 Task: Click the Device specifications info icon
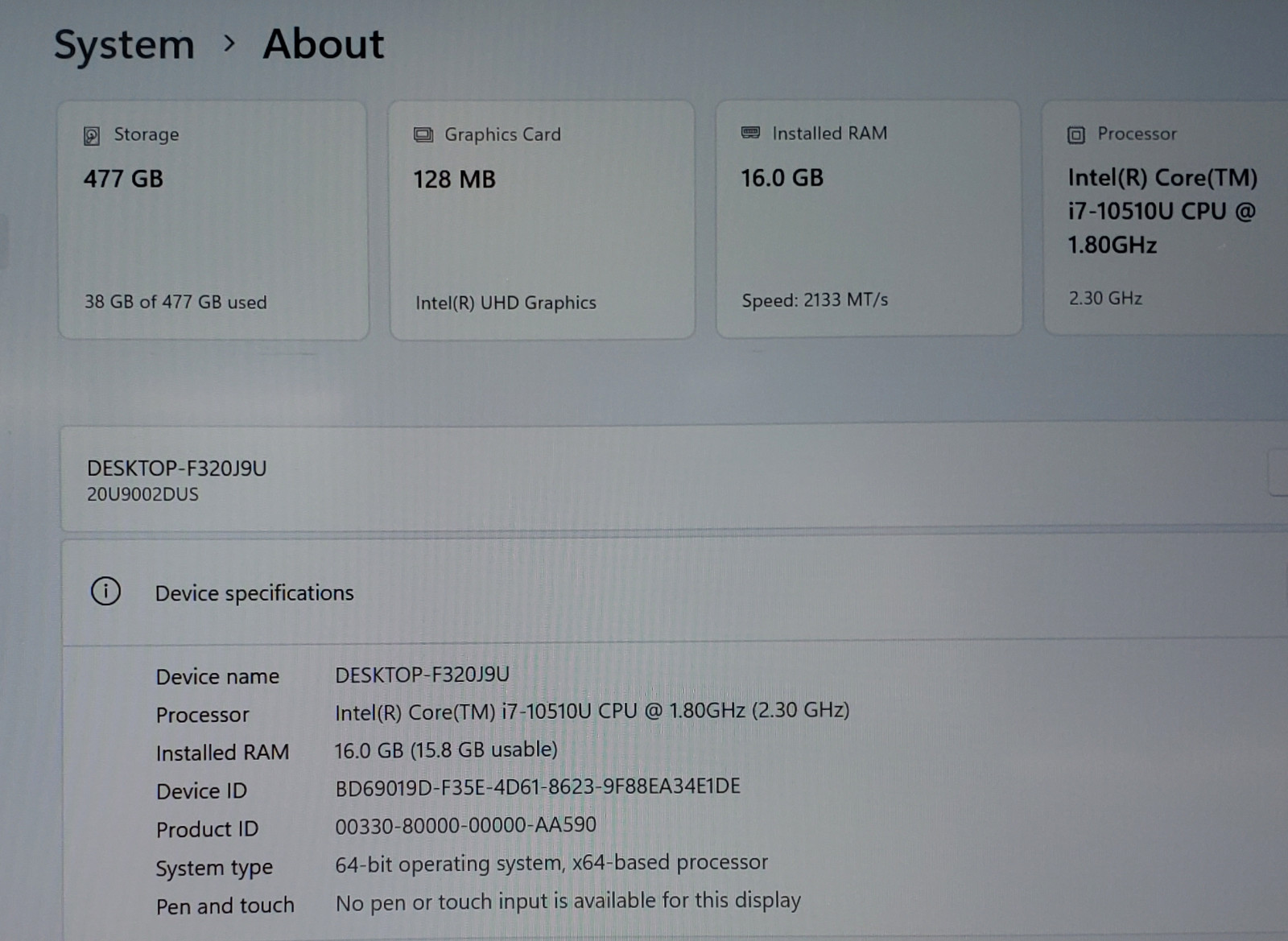(105, 592)
